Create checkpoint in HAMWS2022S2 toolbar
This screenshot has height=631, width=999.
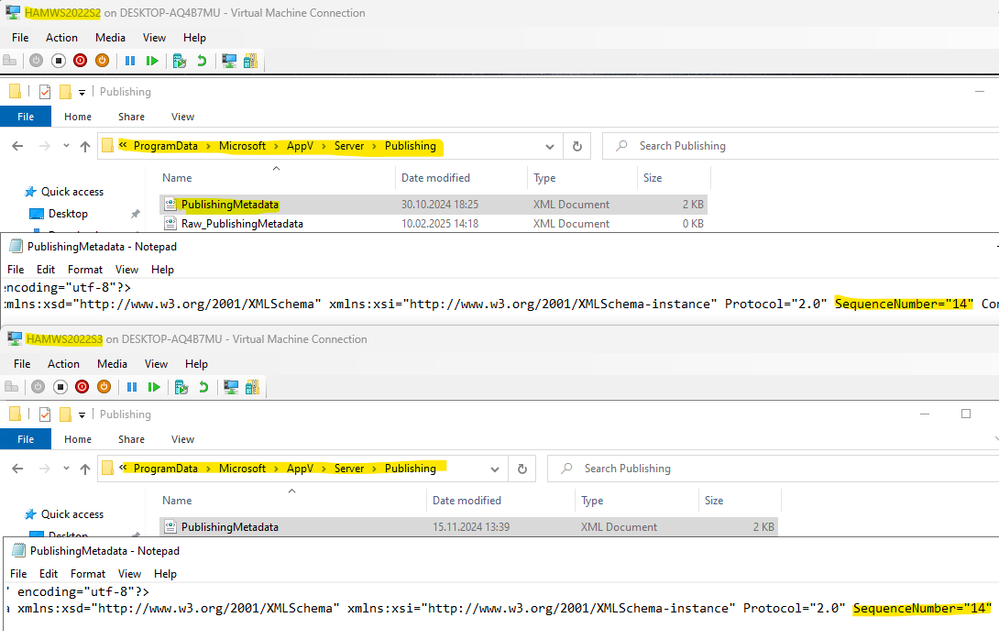point(180,61)
